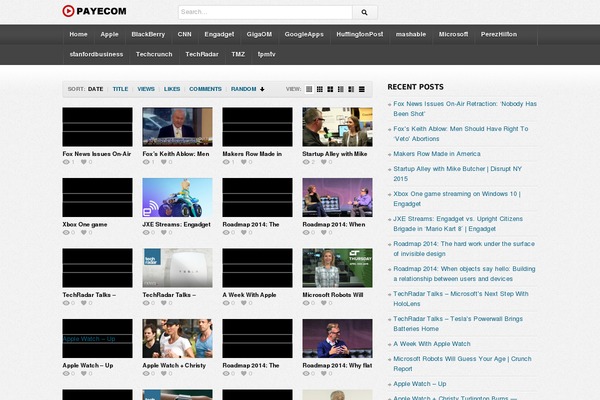Open the mashable category
This screenshot has height=400, width=600.
pyautogui.click(x=411, y=34)
